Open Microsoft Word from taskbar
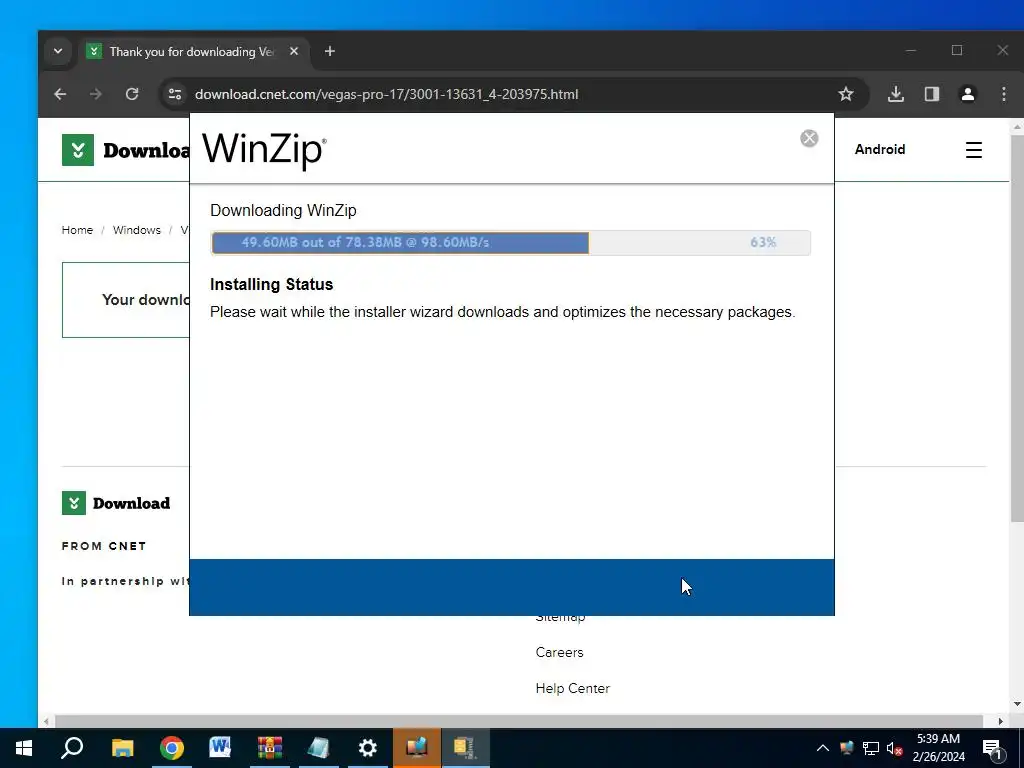Viewport: 1024px width, 768px height. pos(220,748)
